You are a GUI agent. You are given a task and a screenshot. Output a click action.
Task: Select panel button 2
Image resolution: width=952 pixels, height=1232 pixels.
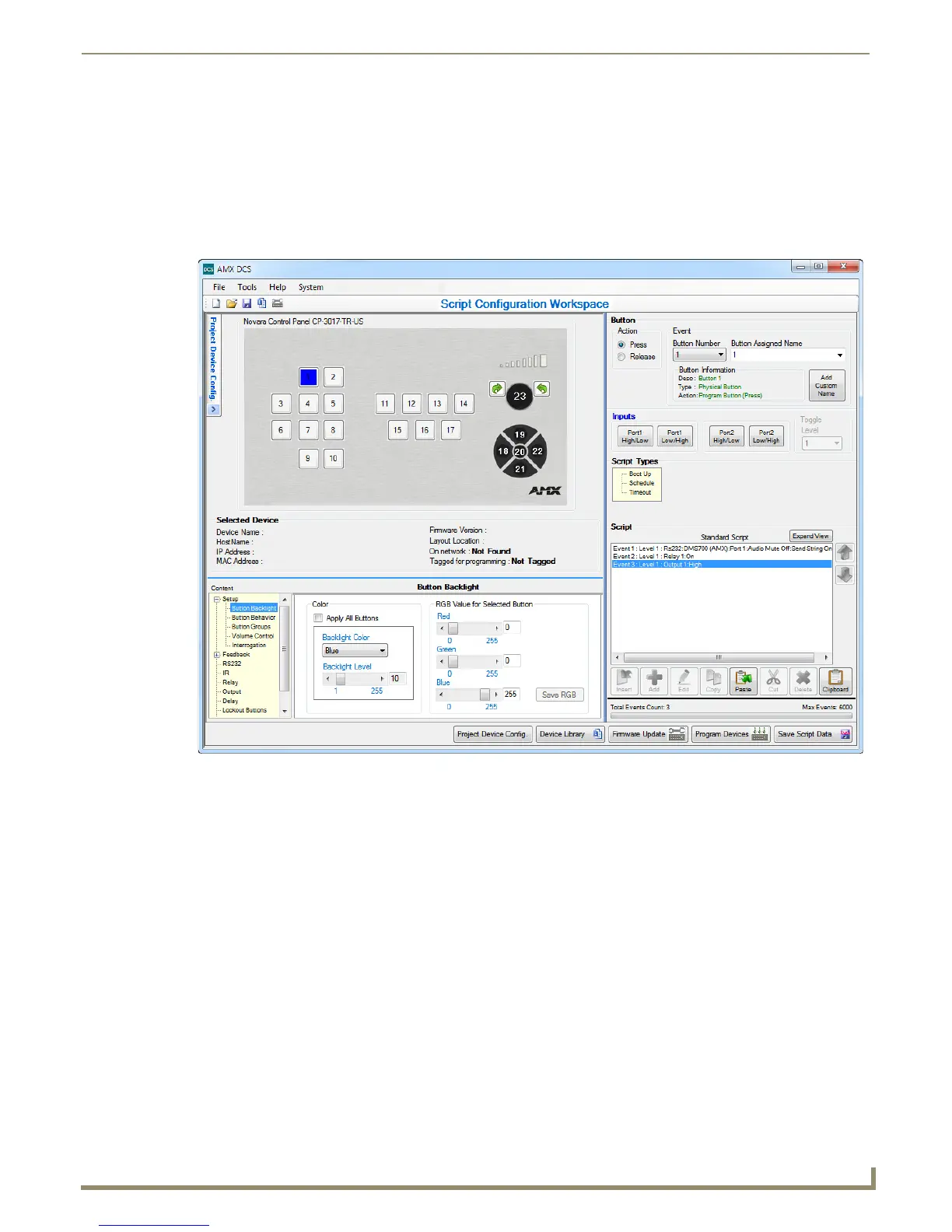334,377
